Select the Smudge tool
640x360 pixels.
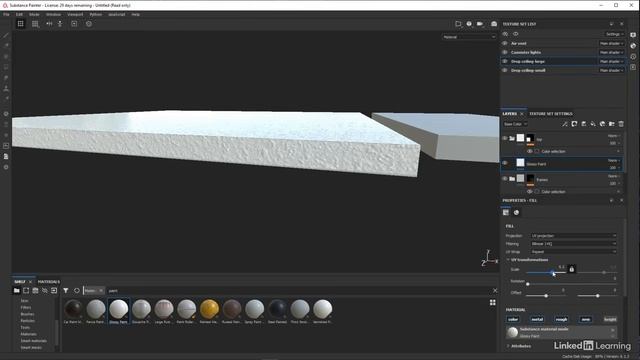pos(6,78)
